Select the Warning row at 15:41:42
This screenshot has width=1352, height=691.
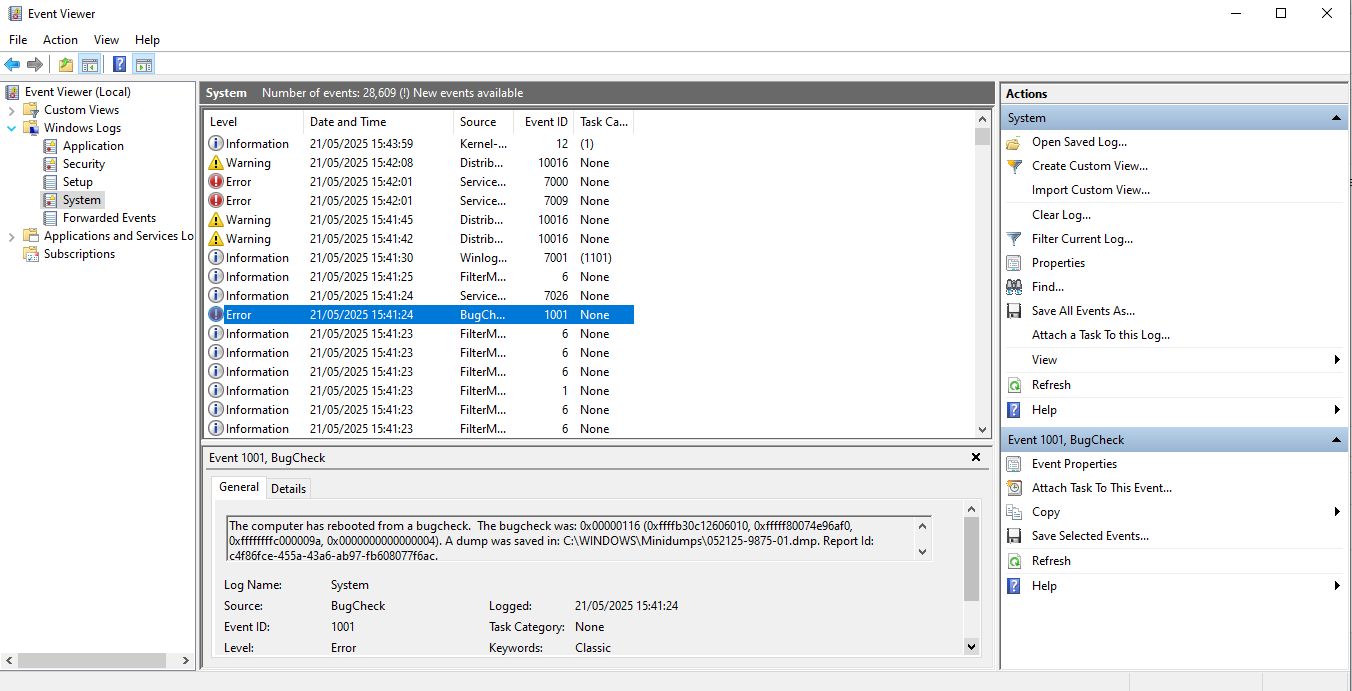point(419,239)
